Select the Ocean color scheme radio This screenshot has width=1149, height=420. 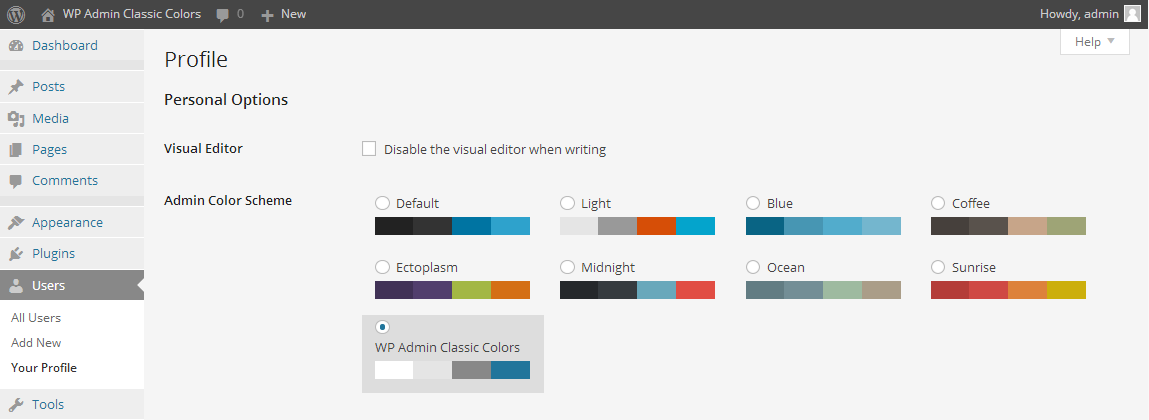click(x=753, y=267)
